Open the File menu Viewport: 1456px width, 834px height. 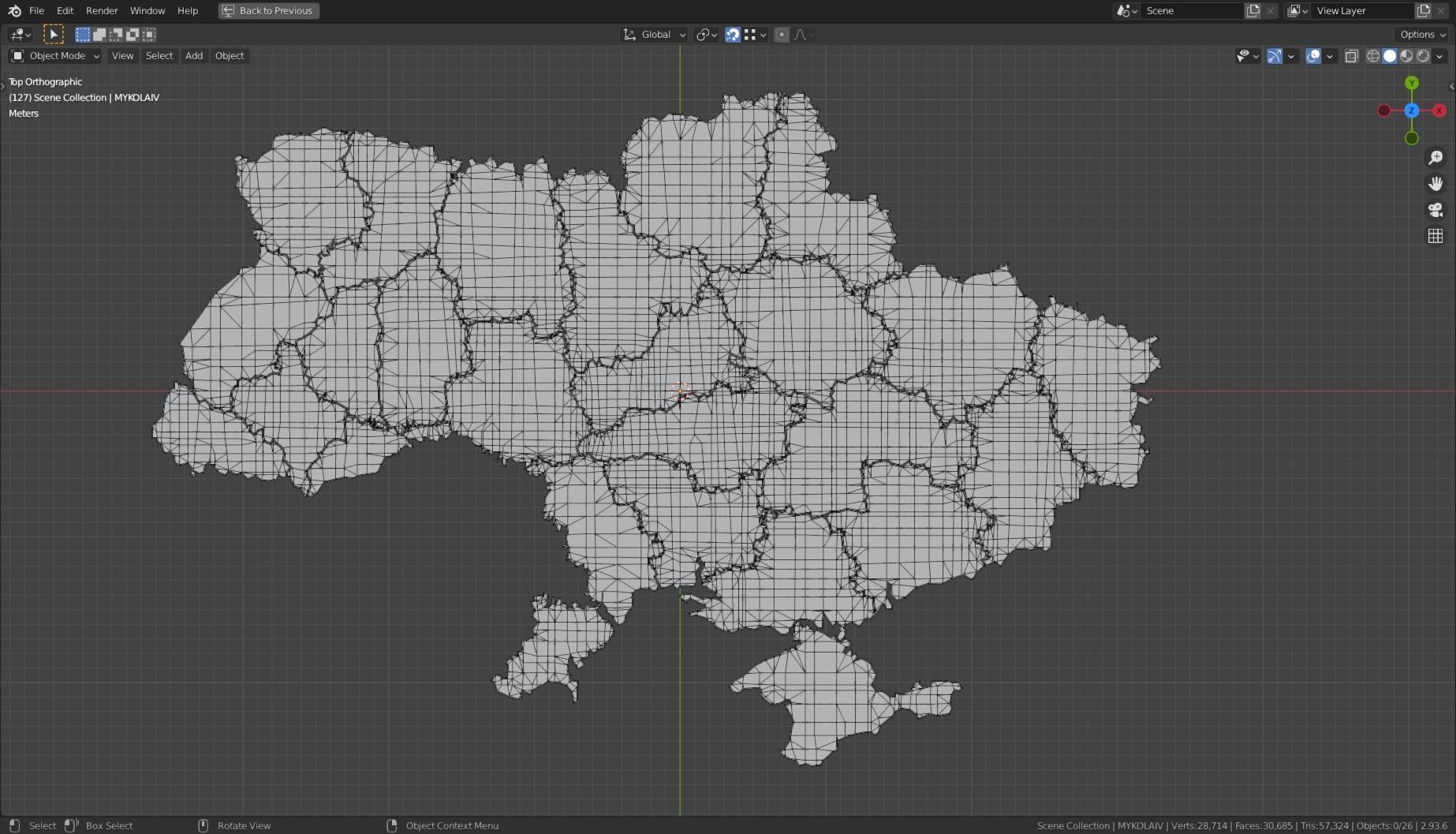36,10
